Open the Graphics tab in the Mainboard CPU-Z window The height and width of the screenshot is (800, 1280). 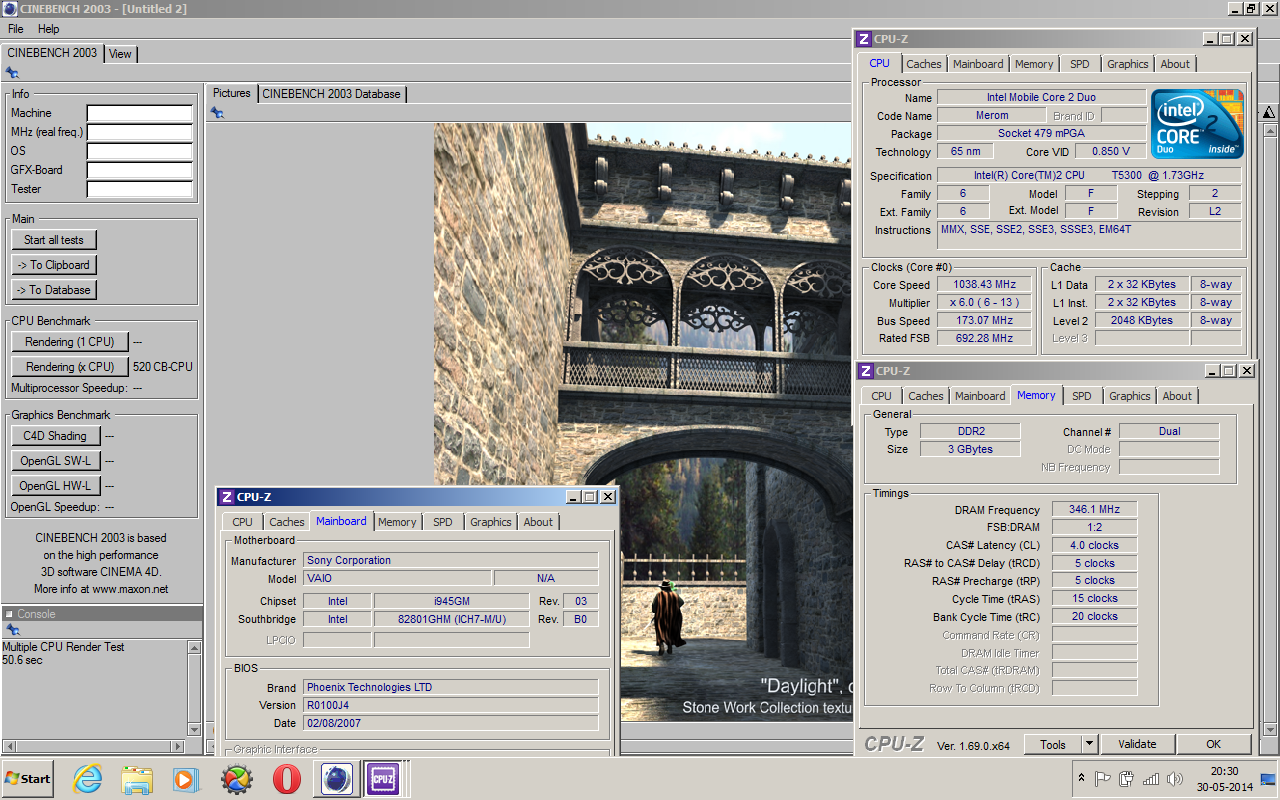(491, 522)
